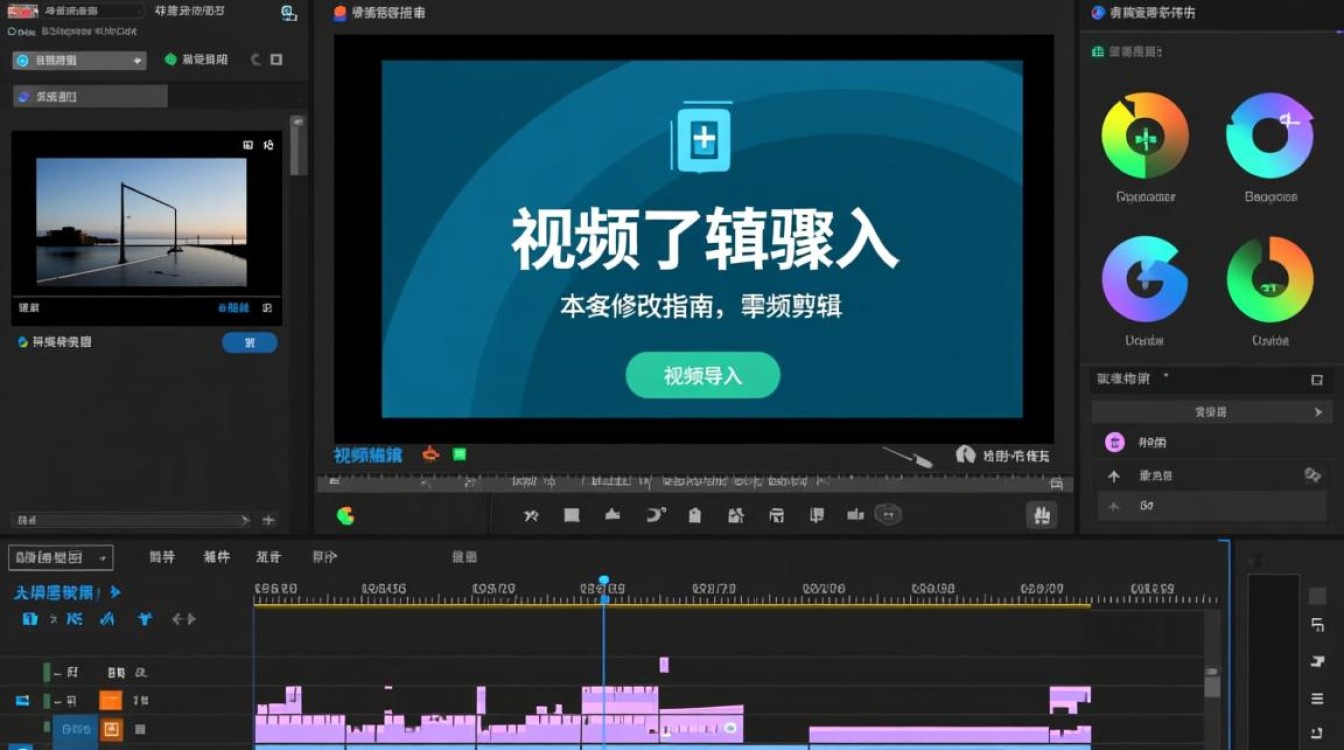This screenshot has width=1344, height=750.
Task: Open the fourth timeline menu item
Action: pos(325,557)
